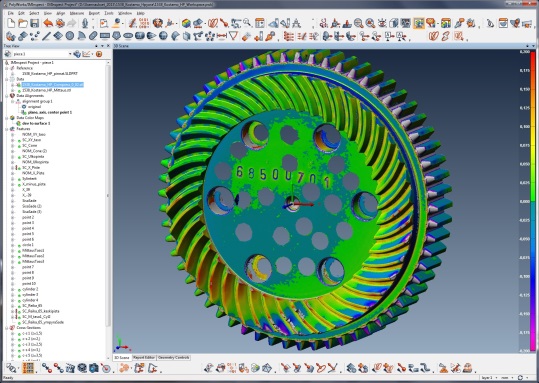Open the chart icon dropdown arrow in Tree View
The width and height of the screenshot is (539, 383).
[x=92, y=54]
